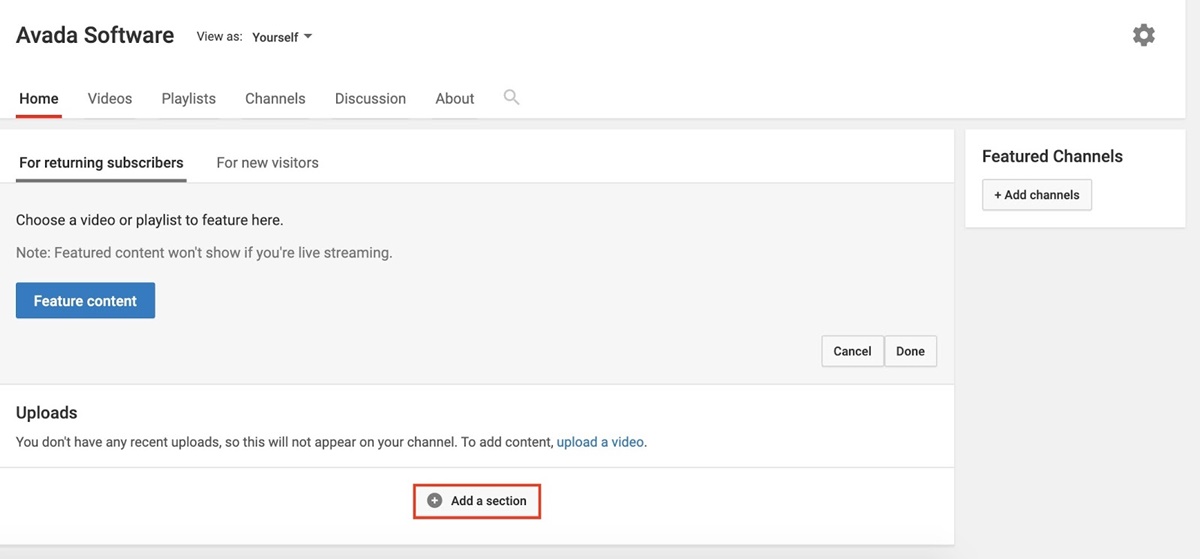The image size is (1200, 559).
Task: Switch to For new visitors tab
Action: 267,162
